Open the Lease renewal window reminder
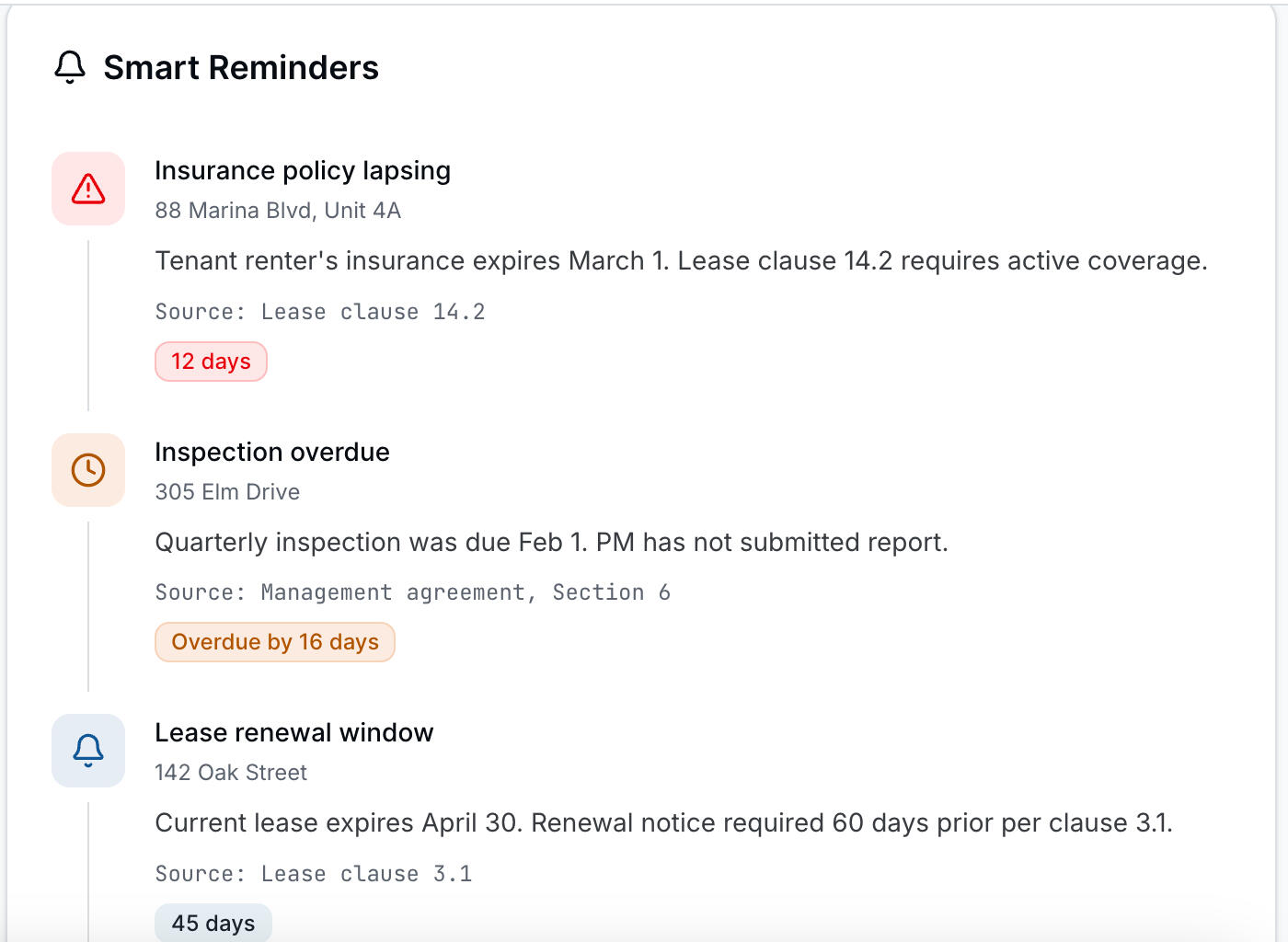Viewport: 1288px width, 942px height. pyautogui.click(x=293, y=733)
